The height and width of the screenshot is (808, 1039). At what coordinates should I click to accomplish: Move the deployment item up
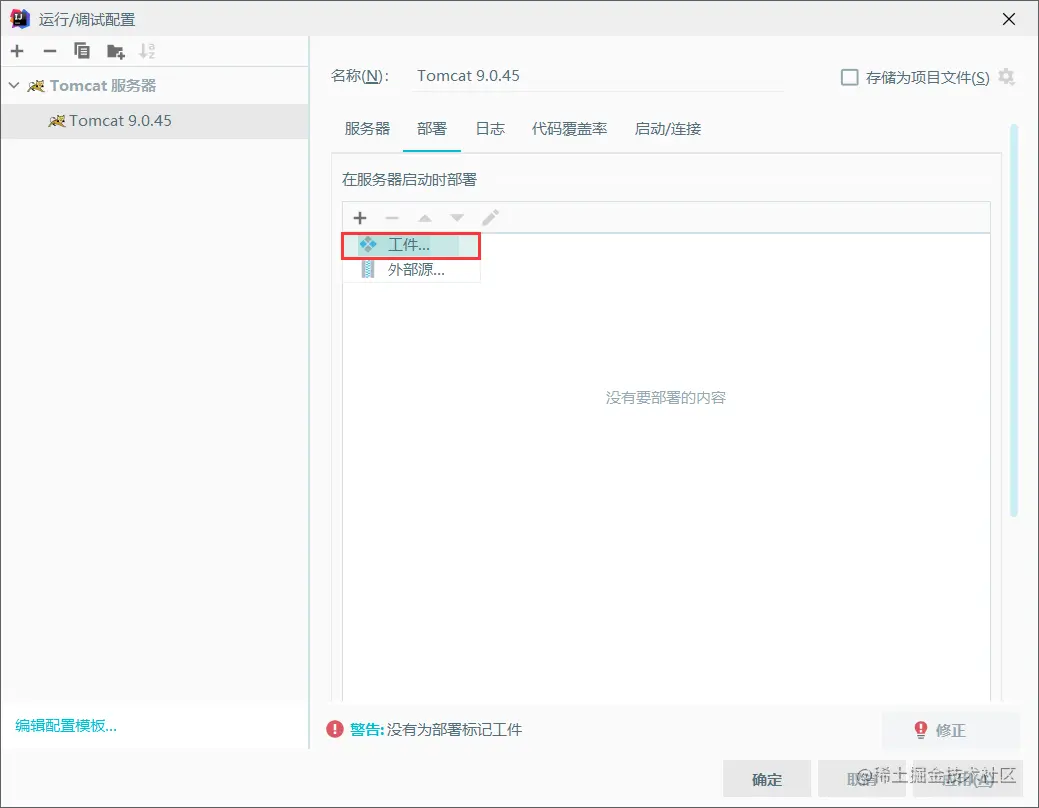point(425,218)
